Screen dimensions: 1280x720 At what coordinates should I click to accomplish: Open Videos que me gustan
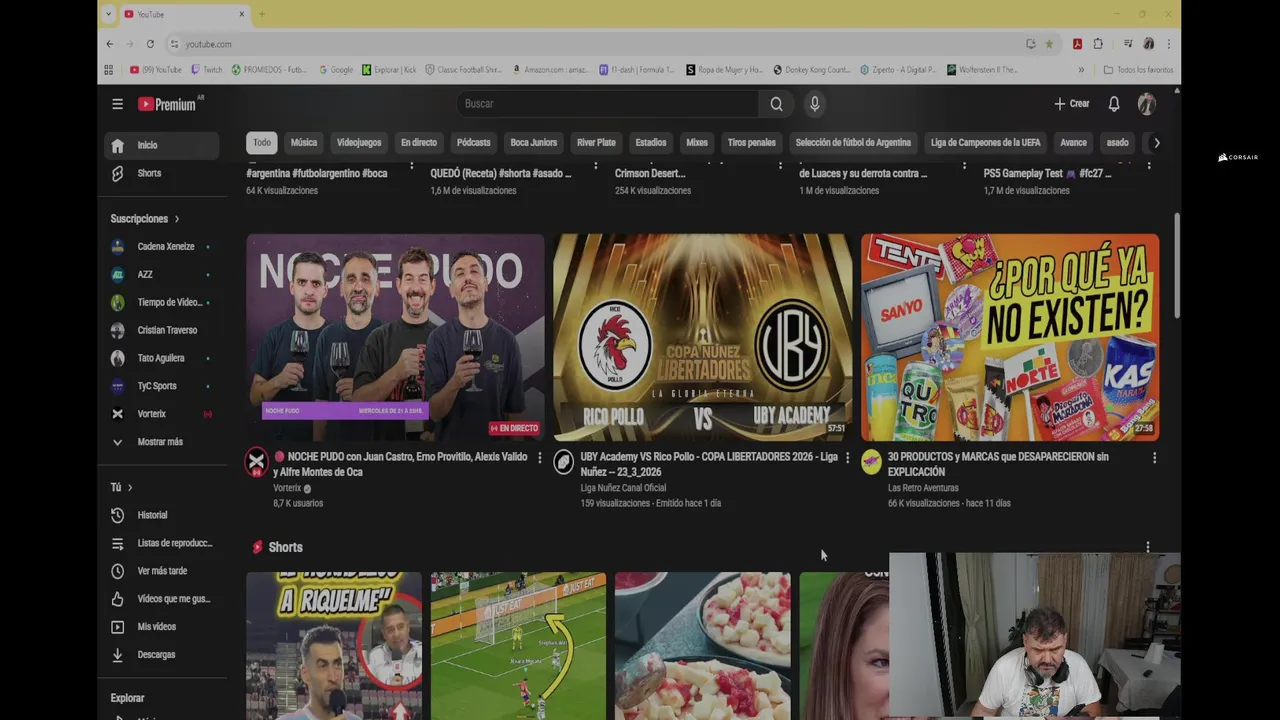tap(163, 599)
